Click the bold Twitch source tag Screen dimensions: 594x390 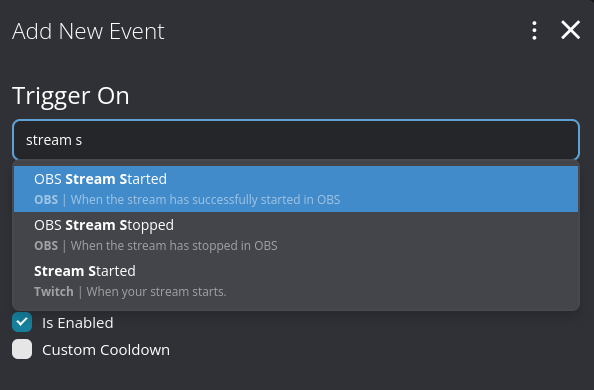coord(54,291)
